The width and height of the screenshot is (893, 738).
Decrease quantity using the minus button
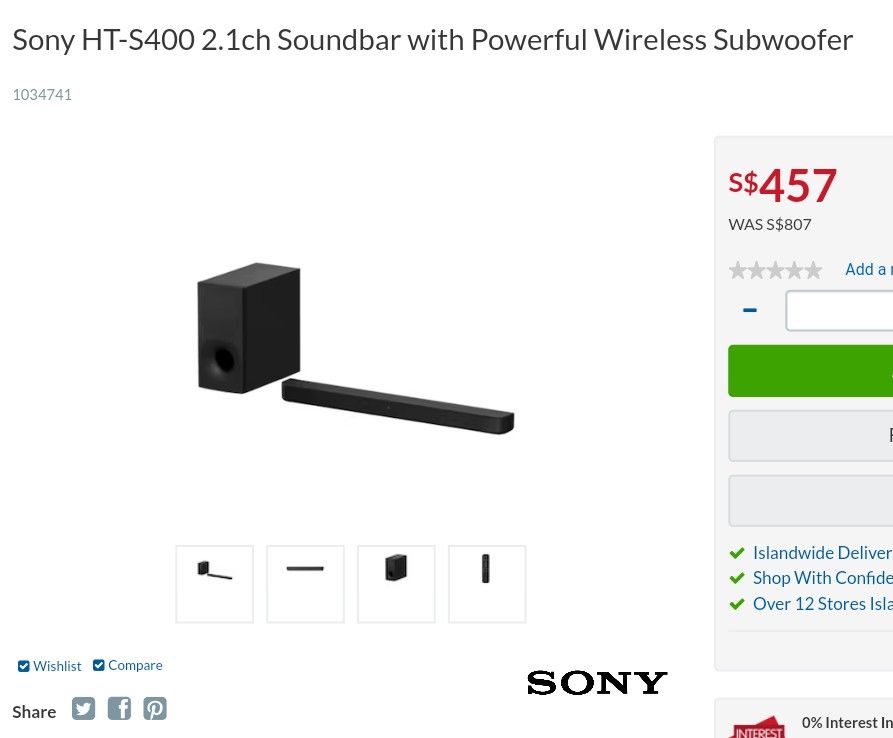[749, 310]
